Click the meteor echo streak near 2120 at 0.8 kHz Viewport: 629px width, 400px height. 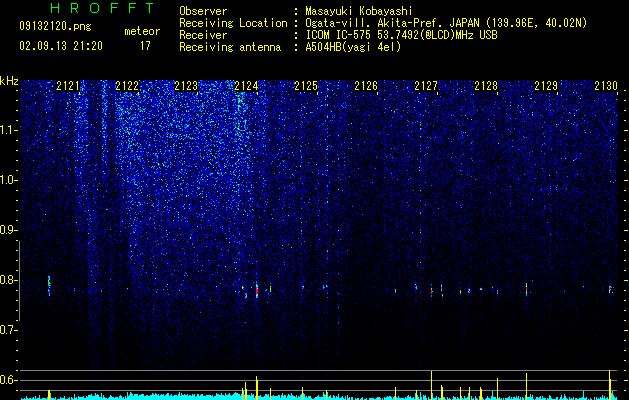[49, 286]
